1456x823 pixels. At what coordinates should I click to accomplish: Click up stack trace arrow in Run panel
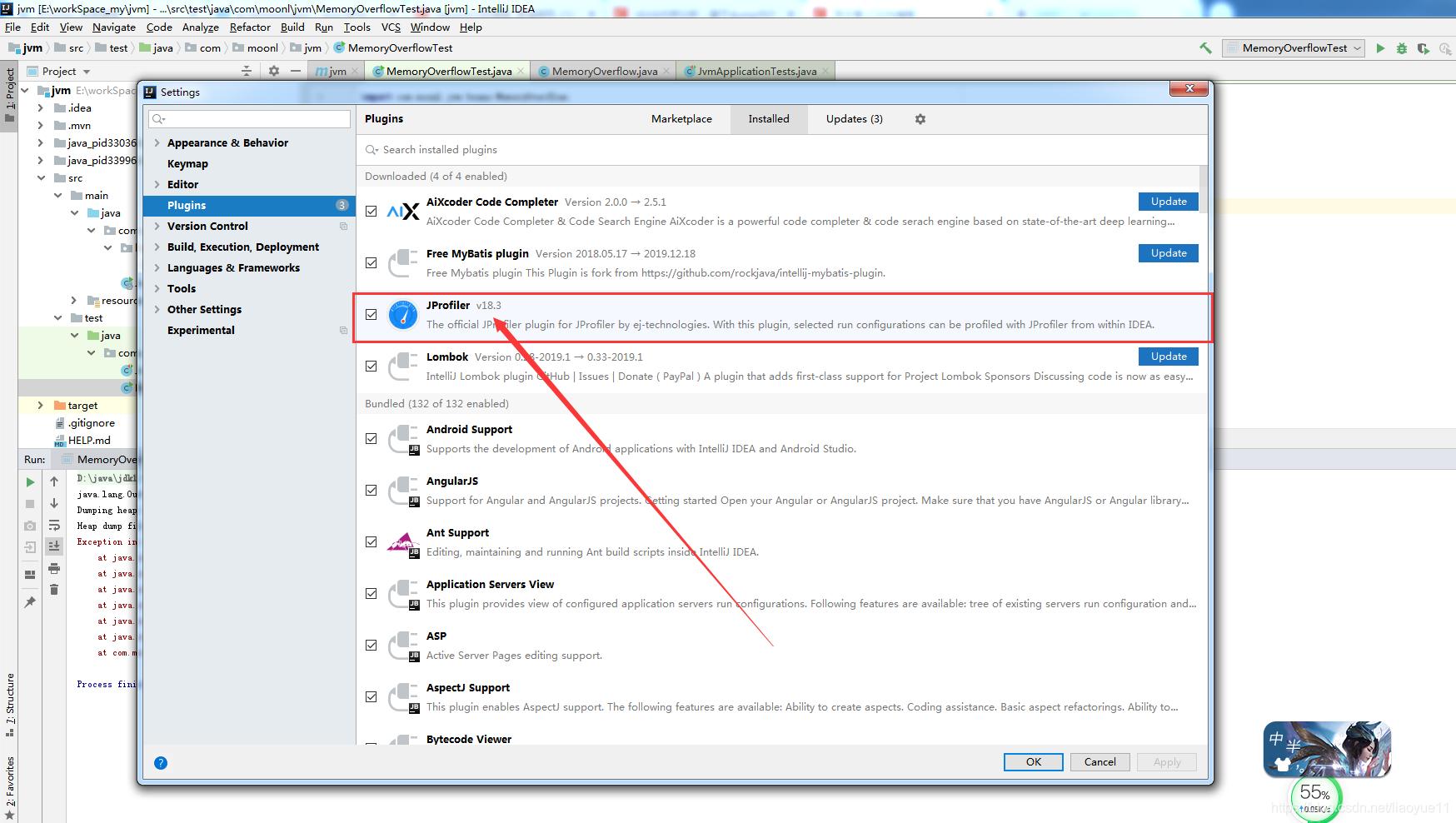point(54,481)
